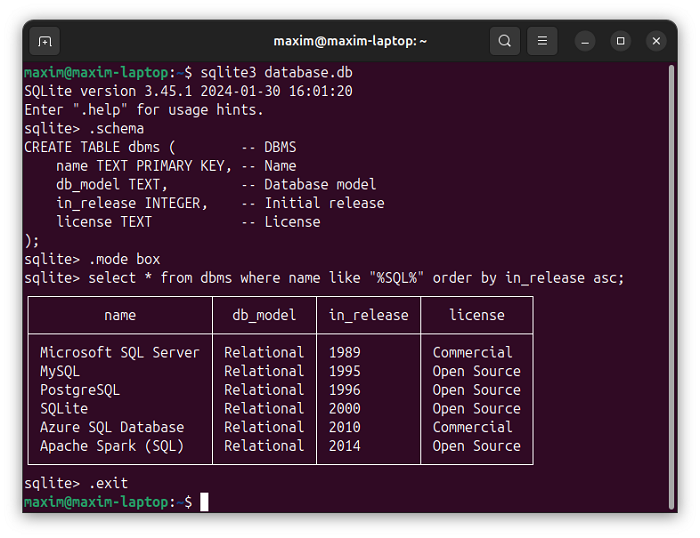Viewport: 700px width, 538px height.
Task: Maximize the terminal window
Action: 621,41
